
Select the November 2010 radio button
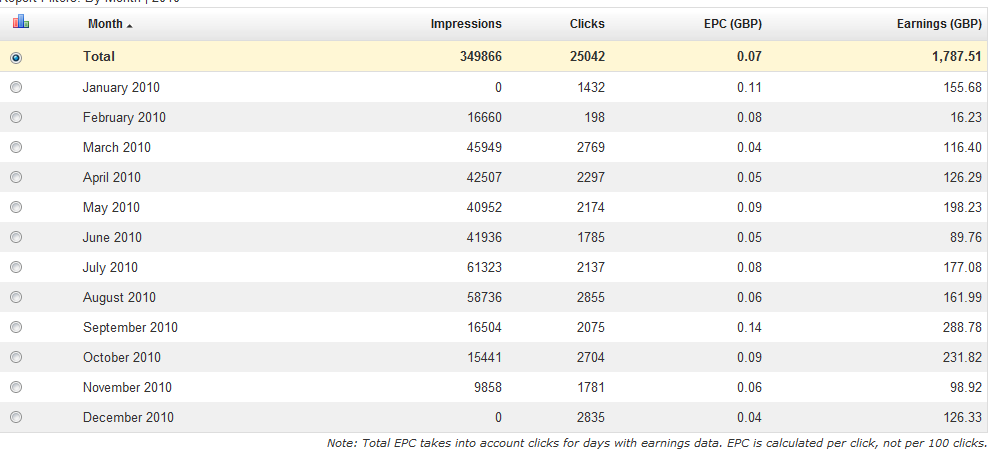pyautogui.click(x=16, y=387)
